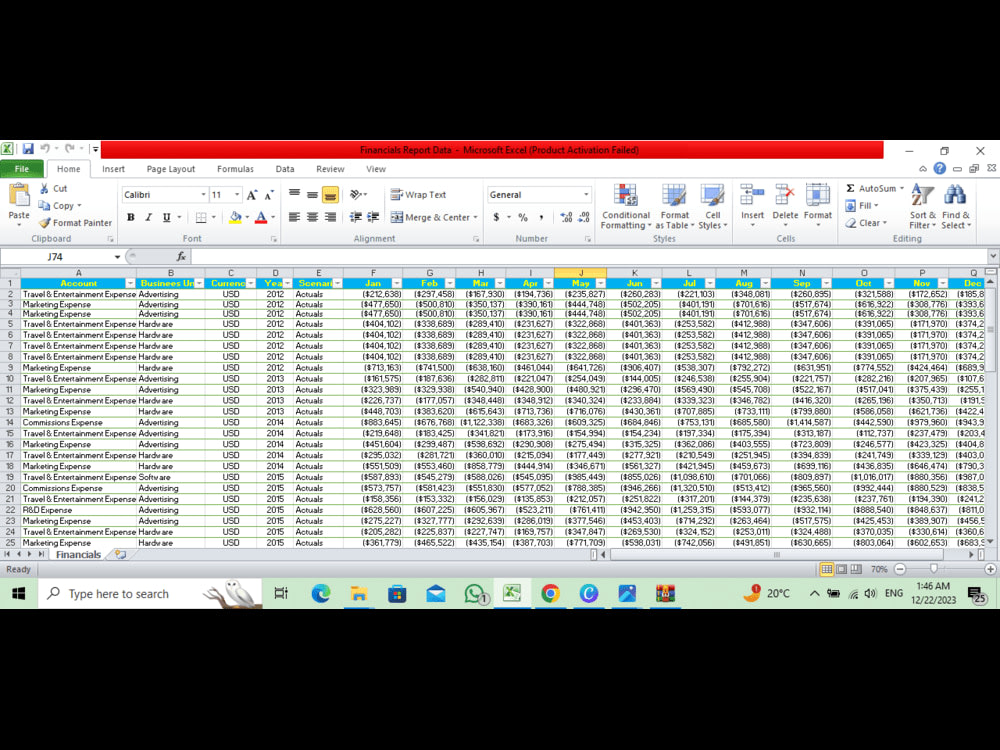Viewport: 1000px width, 750px height.
Task: Click the Fill Color paint bucket
Action: coord(235,217)
